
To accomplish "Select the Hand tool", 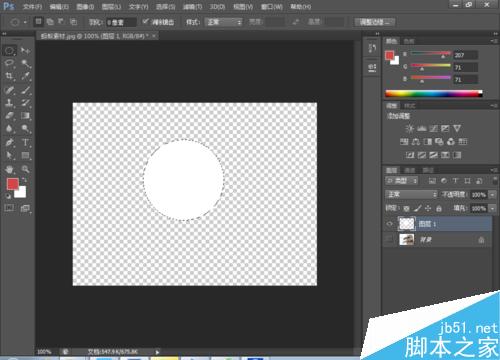I will (x=9, y=169).
